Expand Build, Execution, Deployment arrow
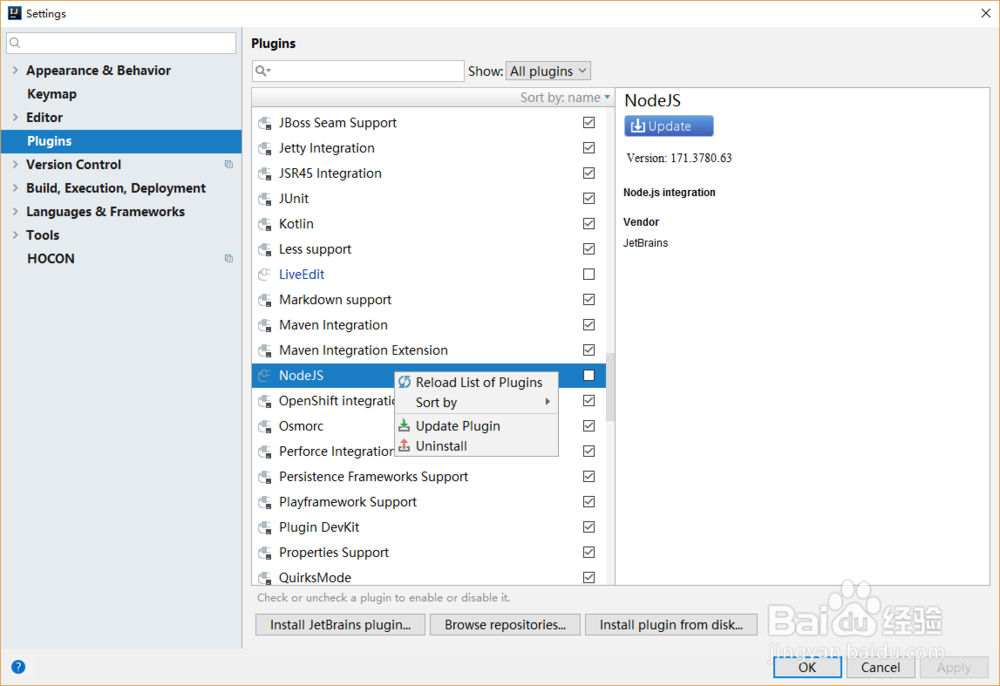Viewport: 1000px width, 686px height. [15, 188]
